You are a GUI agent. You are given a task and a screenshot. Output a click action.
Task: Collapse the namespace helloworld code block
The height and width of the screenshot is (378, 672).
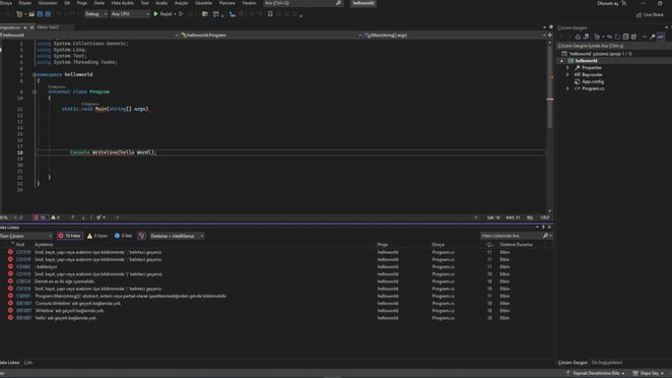tap(35, 75)
